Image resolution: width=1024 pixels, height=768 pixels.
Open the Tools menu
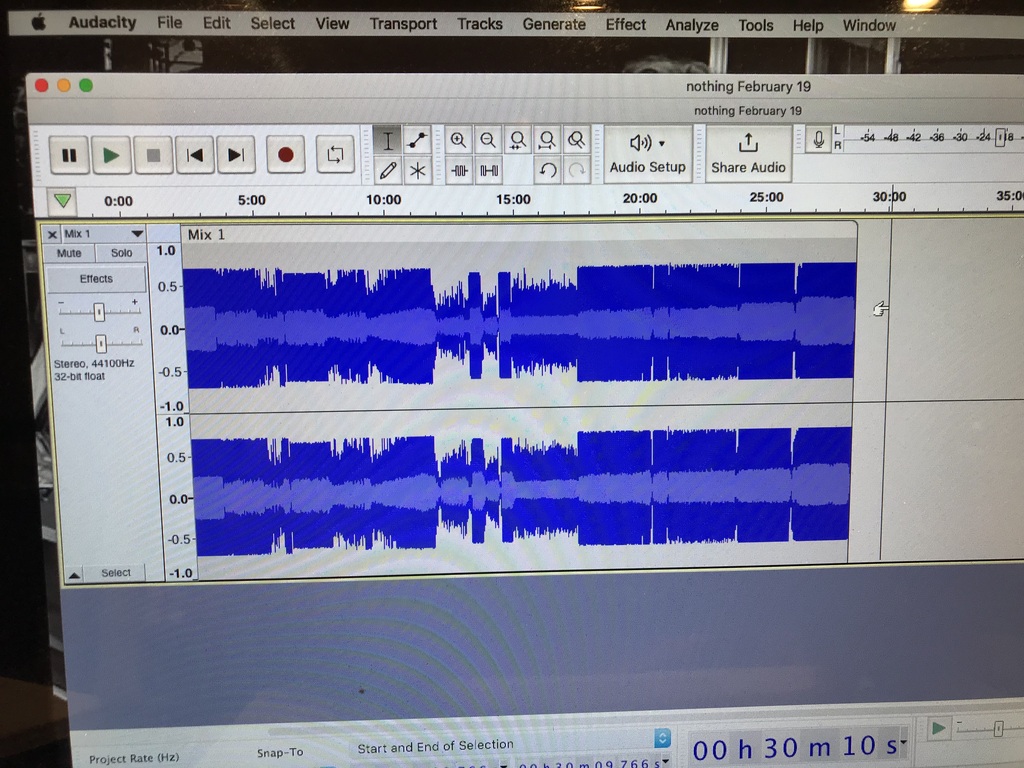click(x=756, y=25)
